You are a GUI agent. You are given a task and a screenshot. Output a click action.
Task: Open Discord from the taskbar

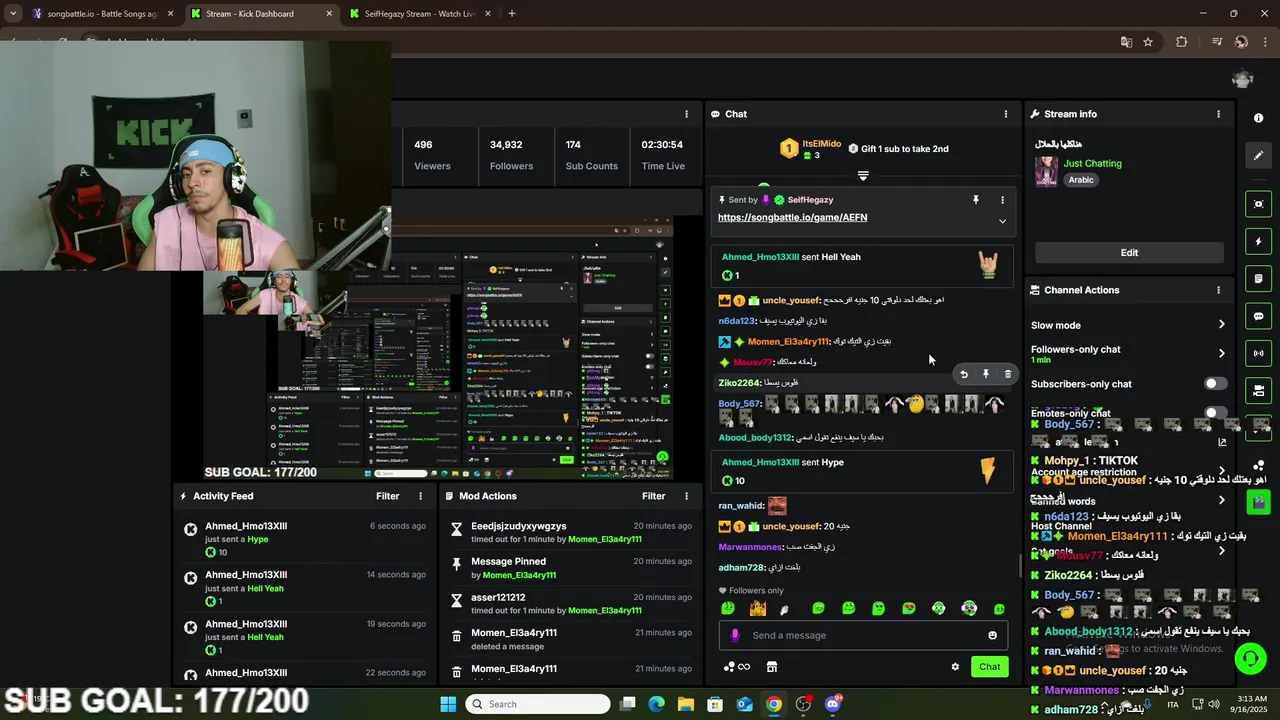(832, 704)
